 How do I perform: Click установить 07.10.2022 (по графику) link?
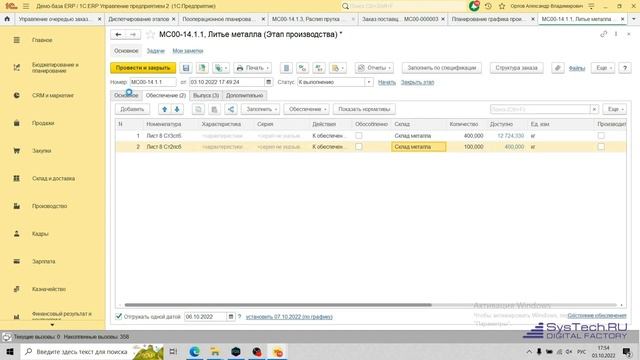coord(289,317)
